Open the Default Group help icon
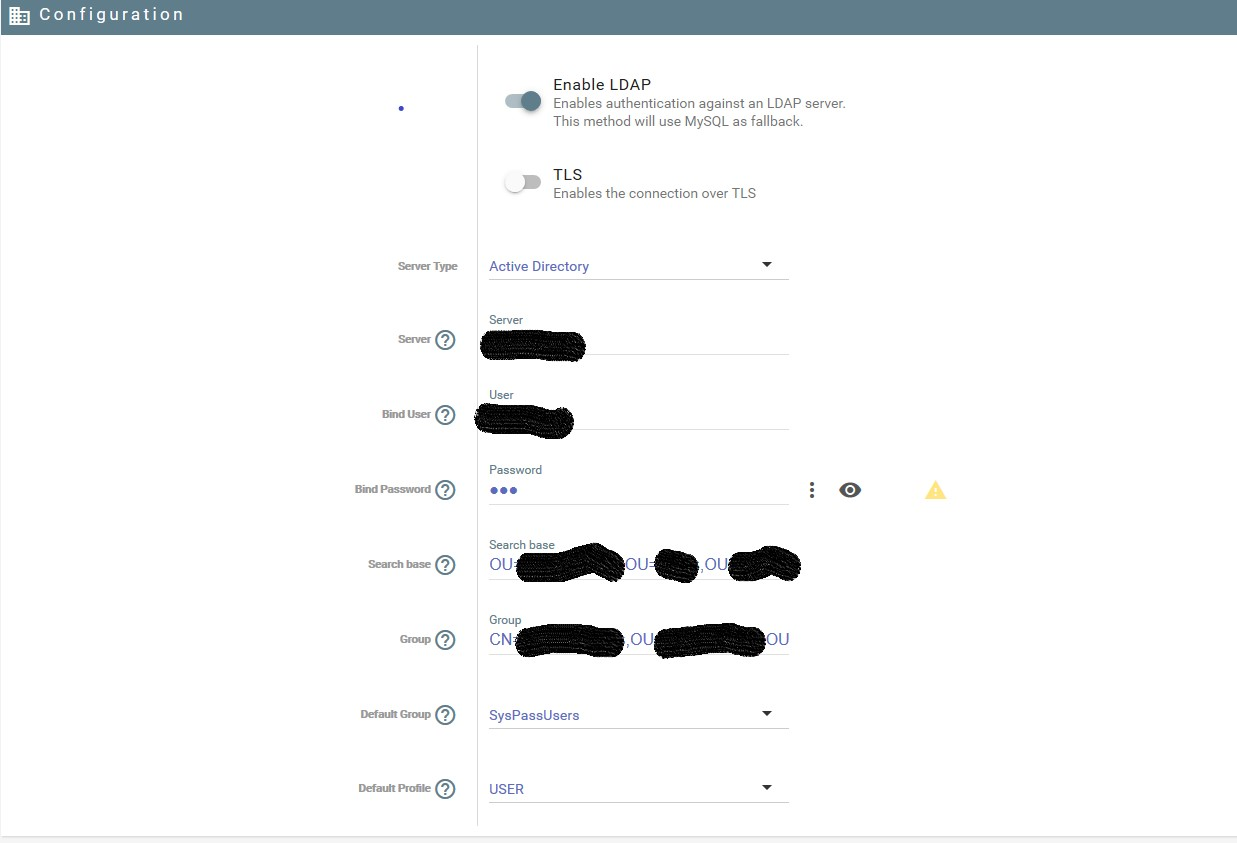The width and height of the screenshot is (1237, 843). [446, 714]
